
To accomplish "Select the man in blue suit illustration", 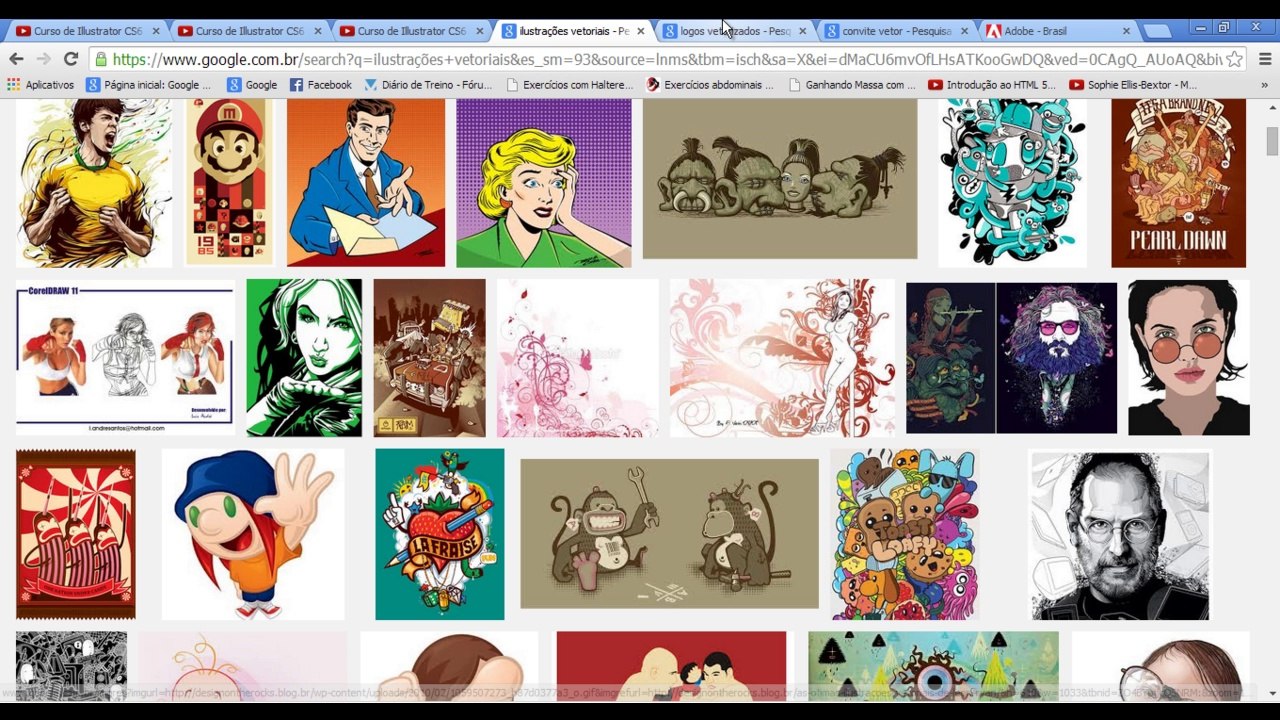I will [x=366, y=183].
